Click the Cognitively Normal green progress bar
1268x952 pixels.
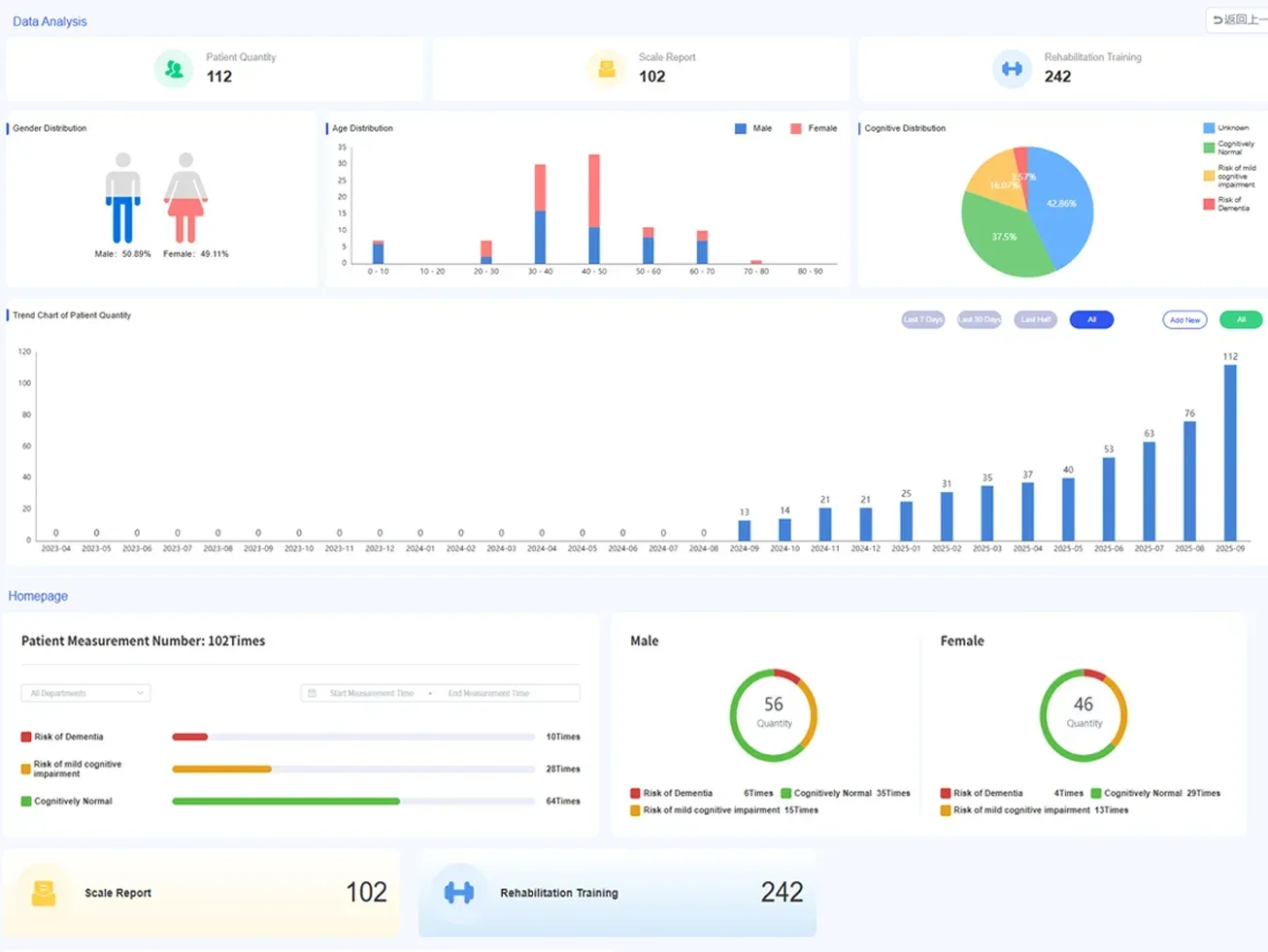tap(284, 801)
